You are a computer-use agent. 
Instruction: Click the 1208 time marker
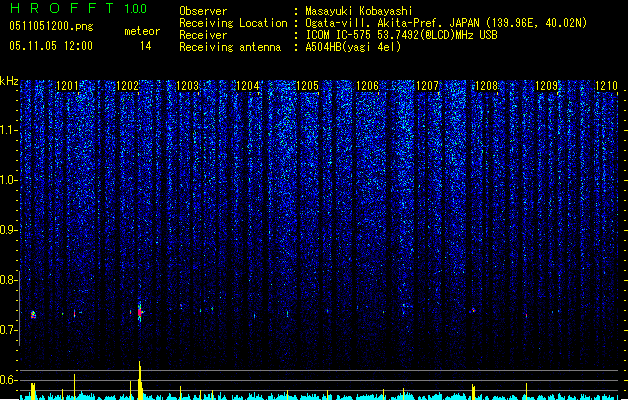coord(487,86)
